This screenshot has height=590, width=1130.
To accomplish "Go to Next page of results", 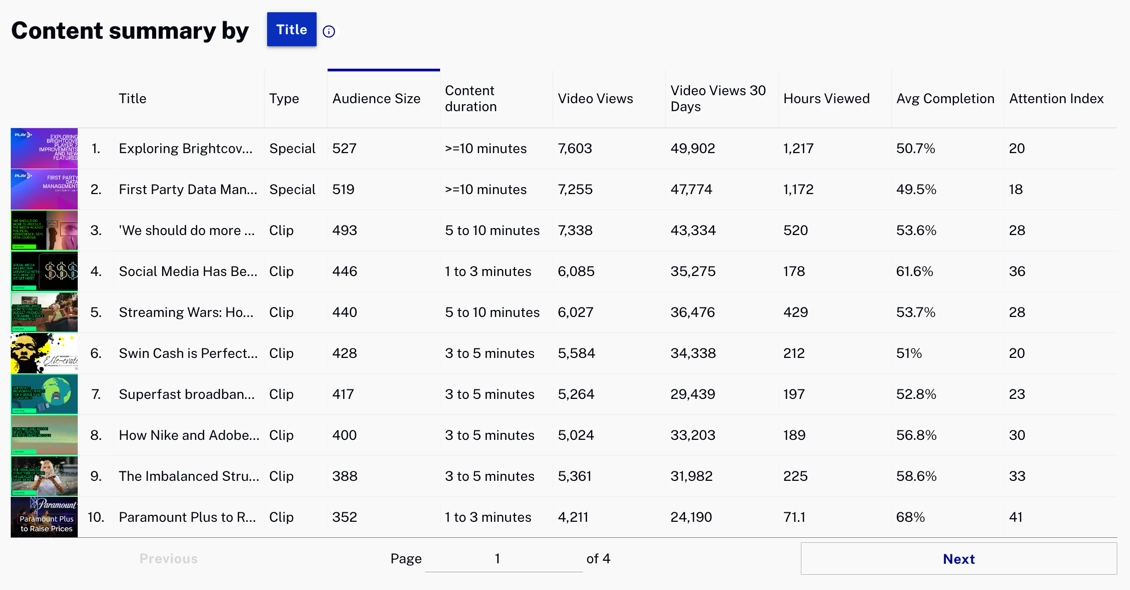I will [958, 559].
